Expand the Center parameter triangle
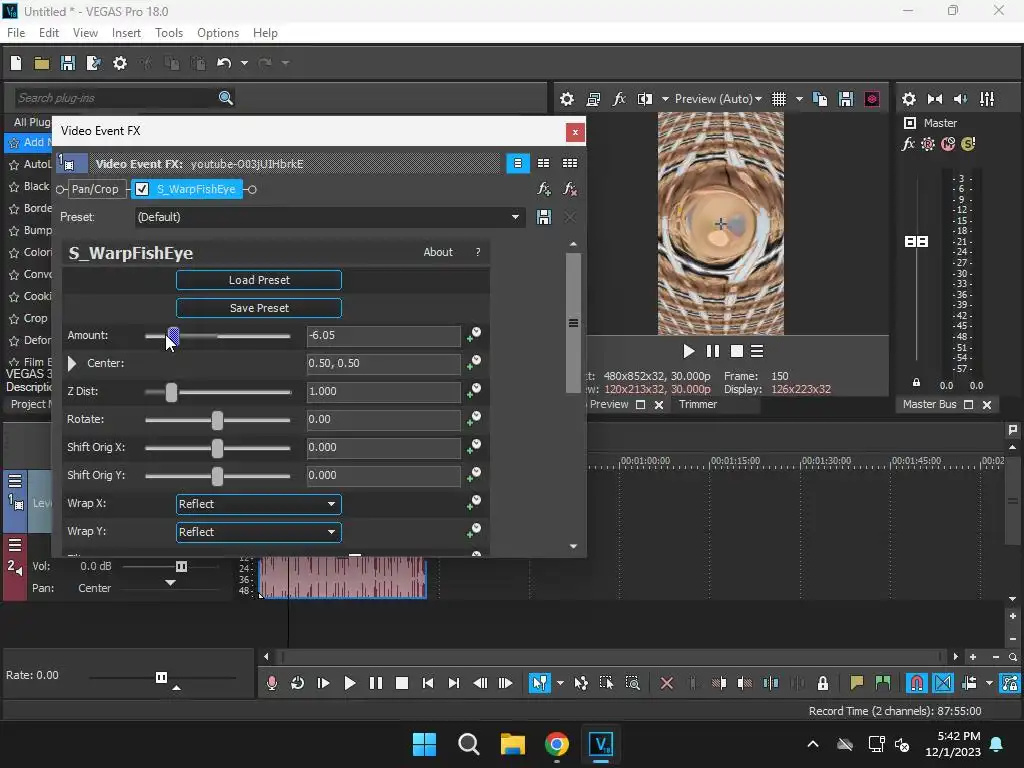This screenshot has height=768, width=1024. [72, 363]
